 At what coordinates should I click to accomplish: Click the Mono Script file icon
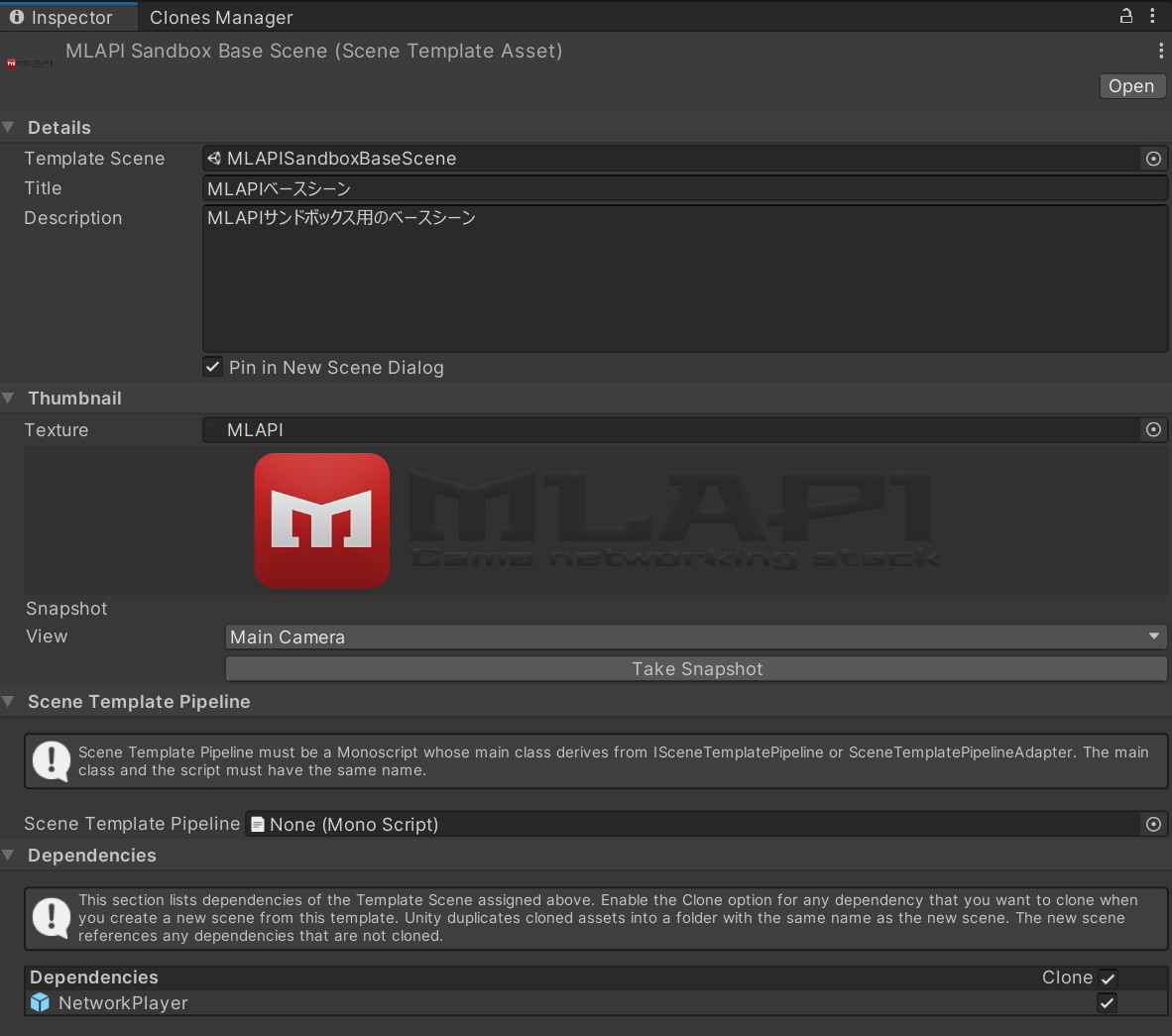point(258,824)
